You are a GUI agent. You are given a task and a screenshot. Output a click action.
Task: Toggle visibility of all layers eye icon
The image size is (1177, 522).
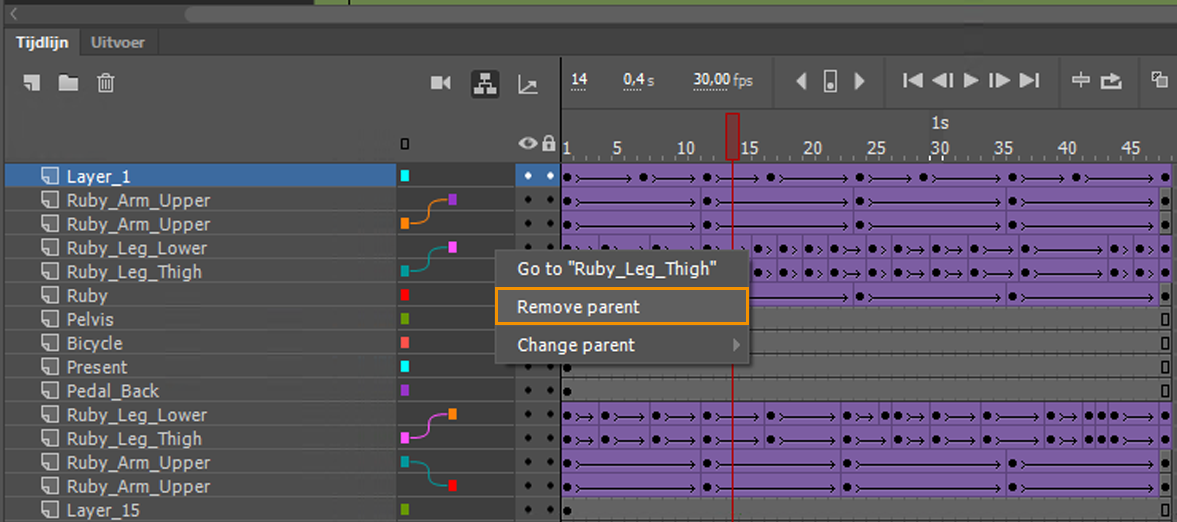pos(528,144)
